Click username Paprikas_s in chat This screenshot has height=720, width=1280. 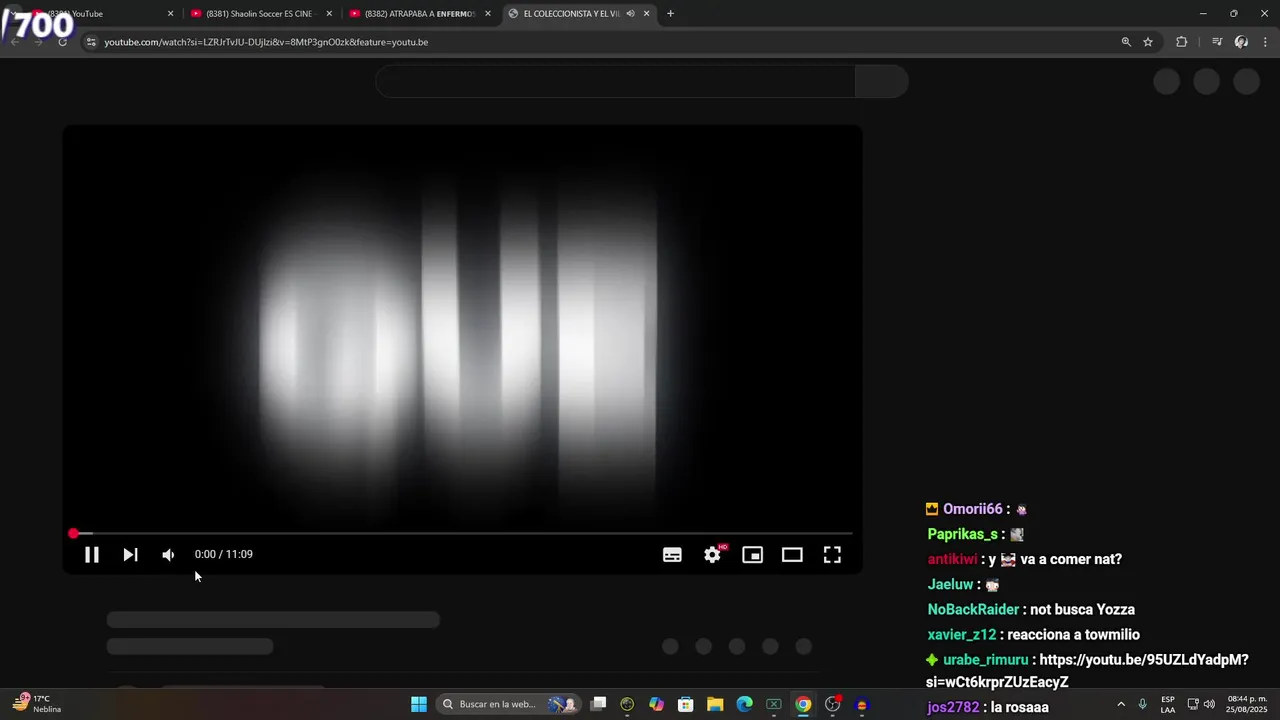[x=962, y=534]
